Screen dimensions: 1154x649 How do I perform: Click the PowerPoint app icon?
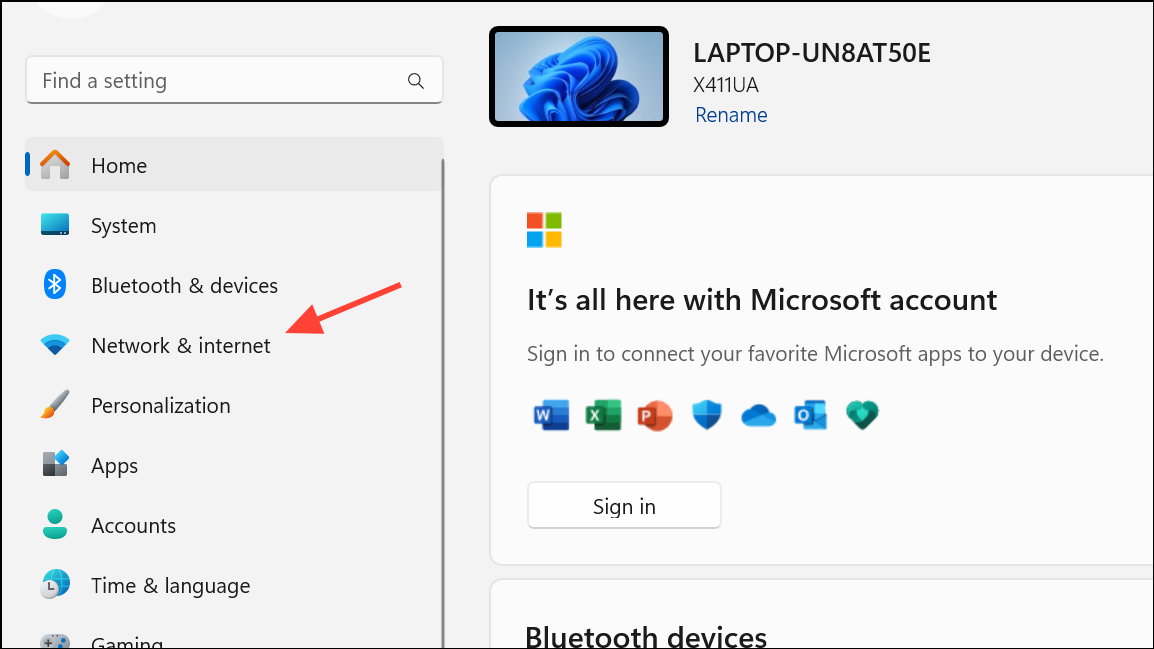pos(655,415)
